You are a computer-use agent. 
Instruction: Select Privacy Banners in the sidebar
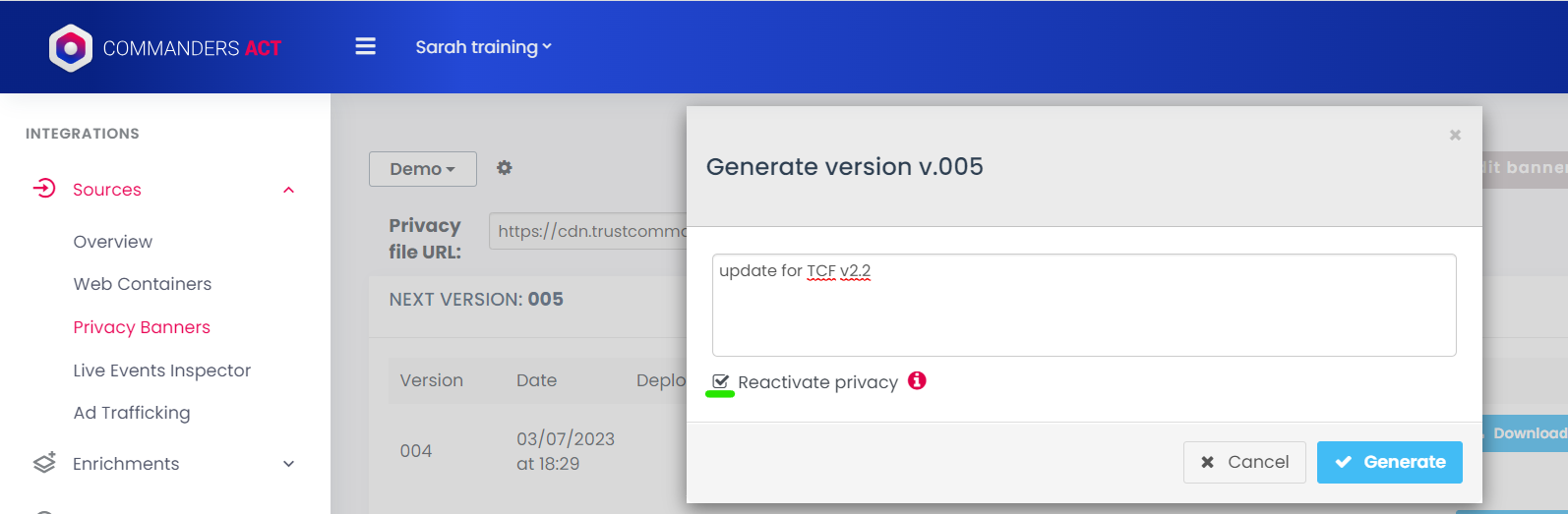tap(142, 327)
